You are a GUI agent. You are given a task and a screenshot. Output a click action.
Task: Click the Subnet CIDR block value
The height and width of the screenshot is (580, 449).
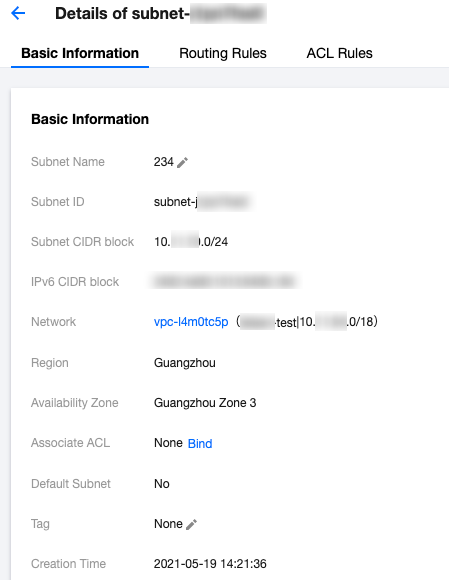click(191, 242)
